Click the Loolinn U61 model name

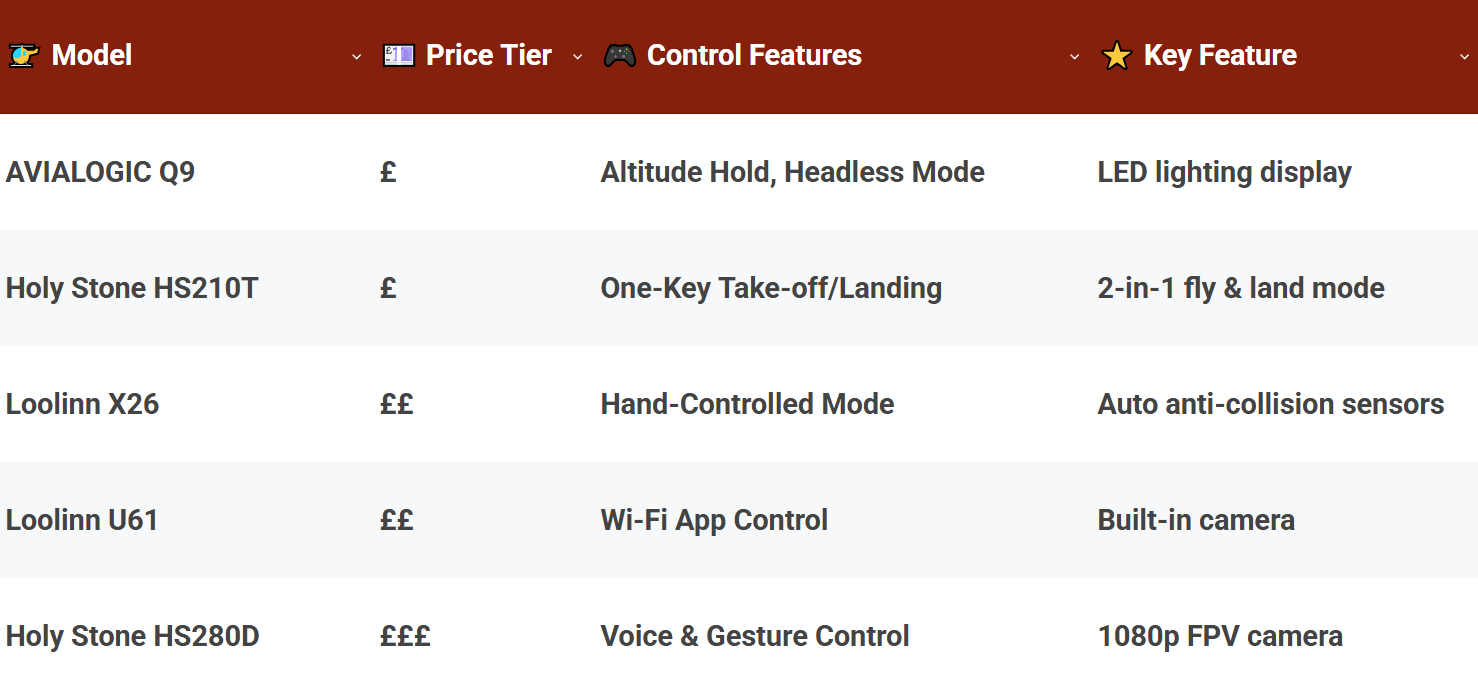[x=82, y=520]
